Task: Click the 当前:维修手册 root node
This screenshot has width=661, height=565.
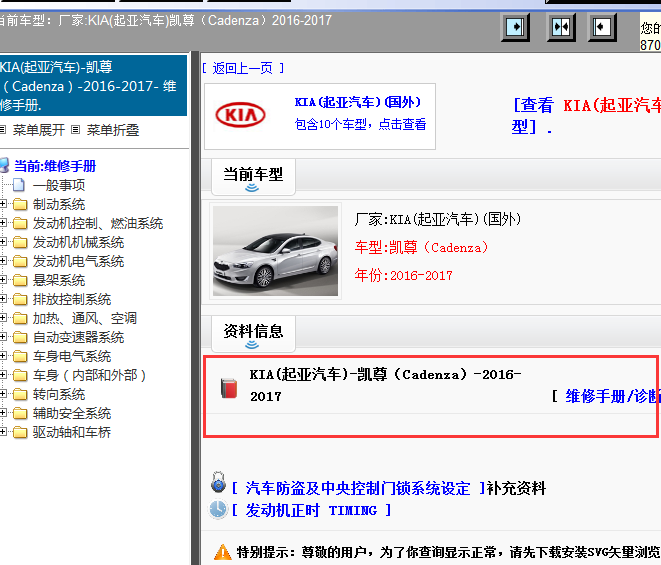Action: [x=55, y=166]
